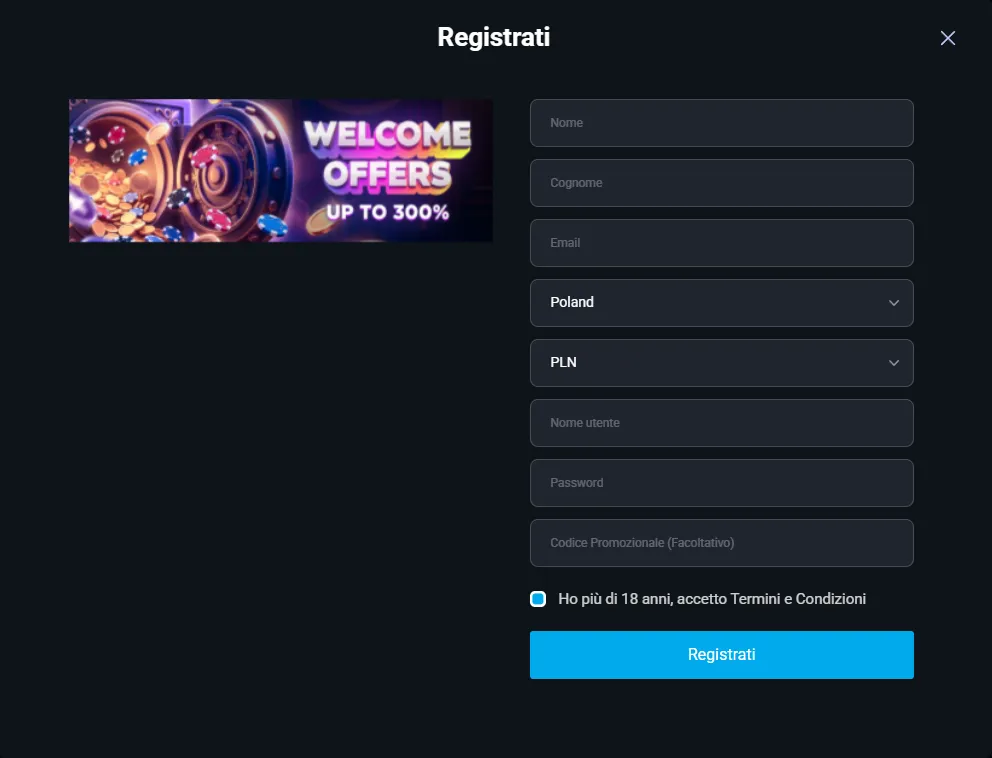
Task: Close the Registrati dialog with the X icon
Action: tap(947, 38)
